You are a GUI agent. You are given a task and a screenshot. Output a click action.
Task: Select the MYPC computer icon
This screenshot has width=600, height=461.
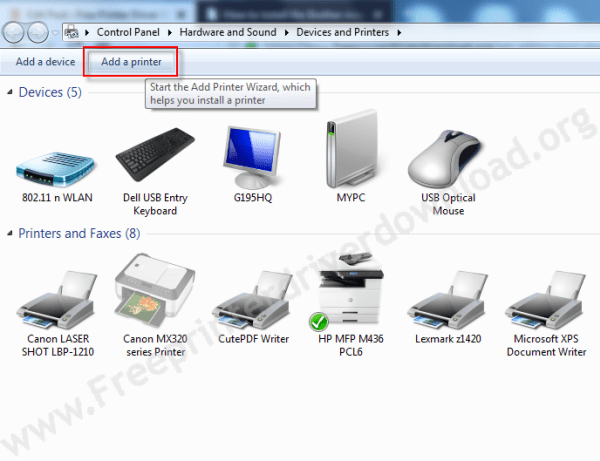tap(351, 149)
